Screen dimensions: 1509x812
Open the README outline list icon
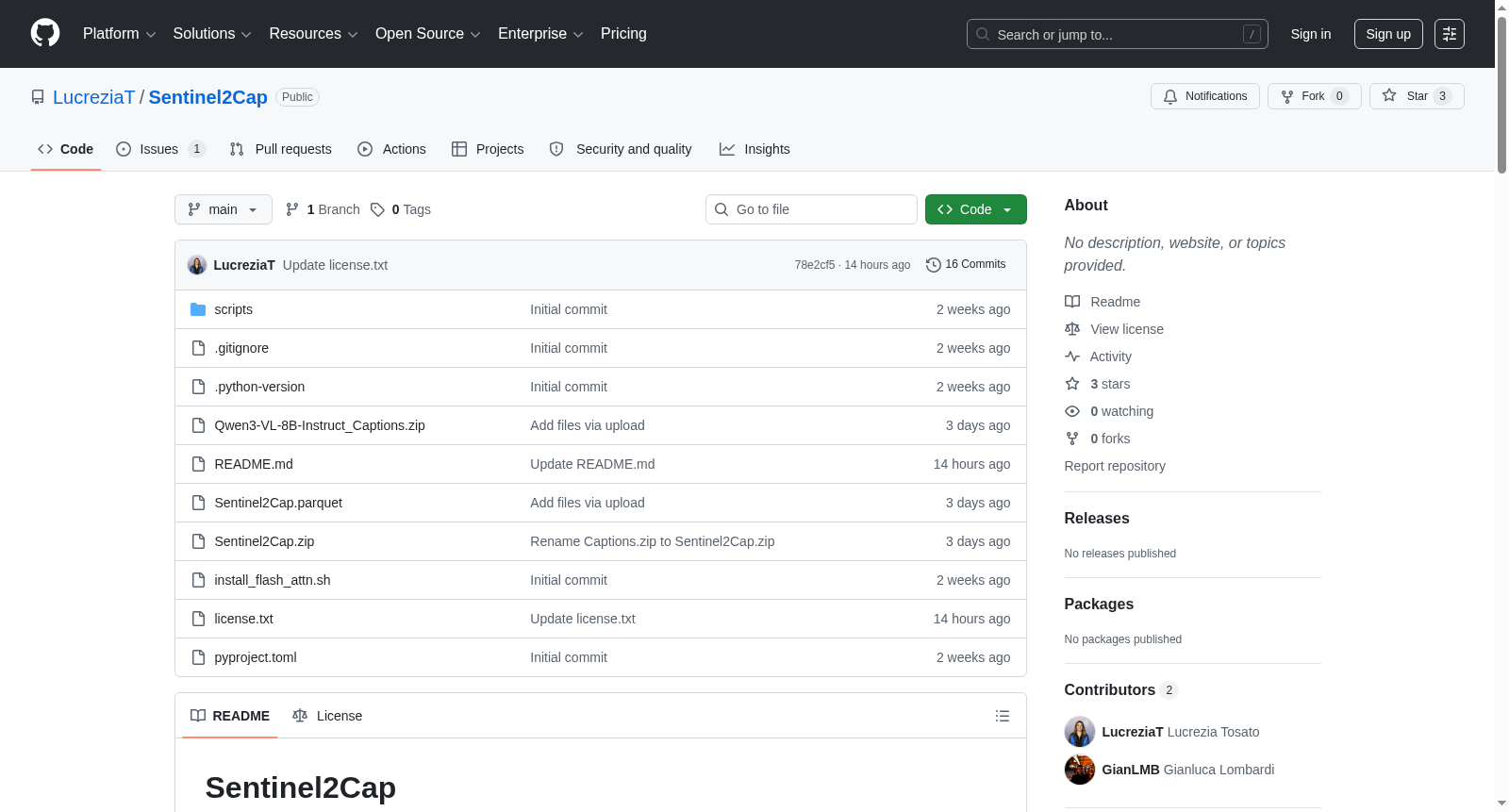click(x=1003, y=716)
